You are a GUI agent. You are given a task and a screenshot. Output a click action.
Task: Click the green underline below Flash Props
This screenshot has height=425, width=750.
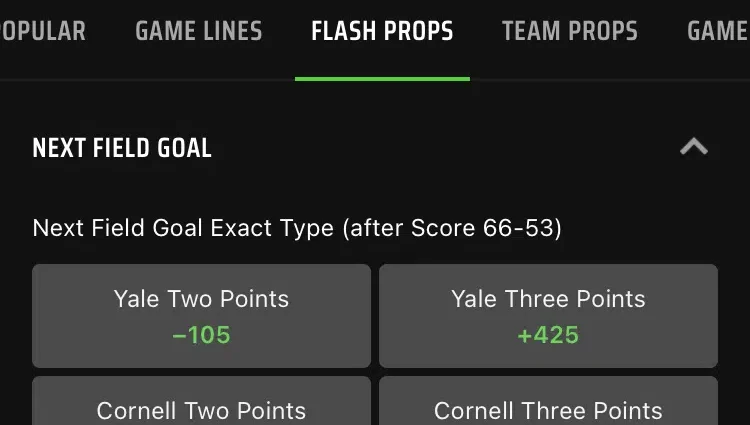[x=382, y=78]
